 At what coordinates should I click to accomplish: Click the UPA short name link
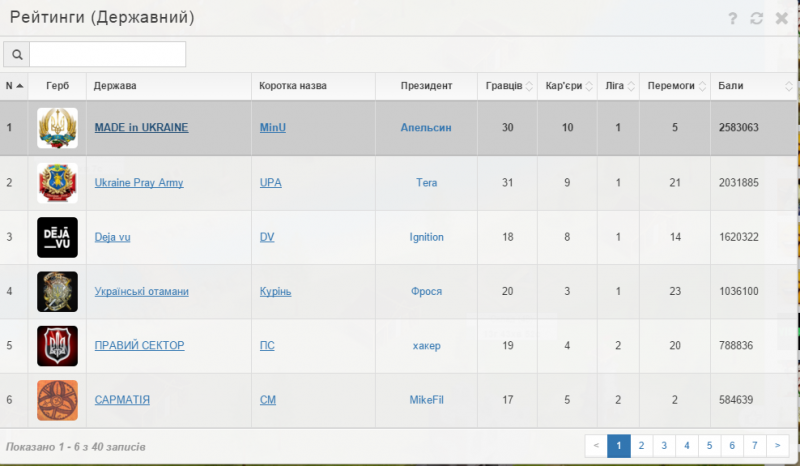[x=270, y=183]
